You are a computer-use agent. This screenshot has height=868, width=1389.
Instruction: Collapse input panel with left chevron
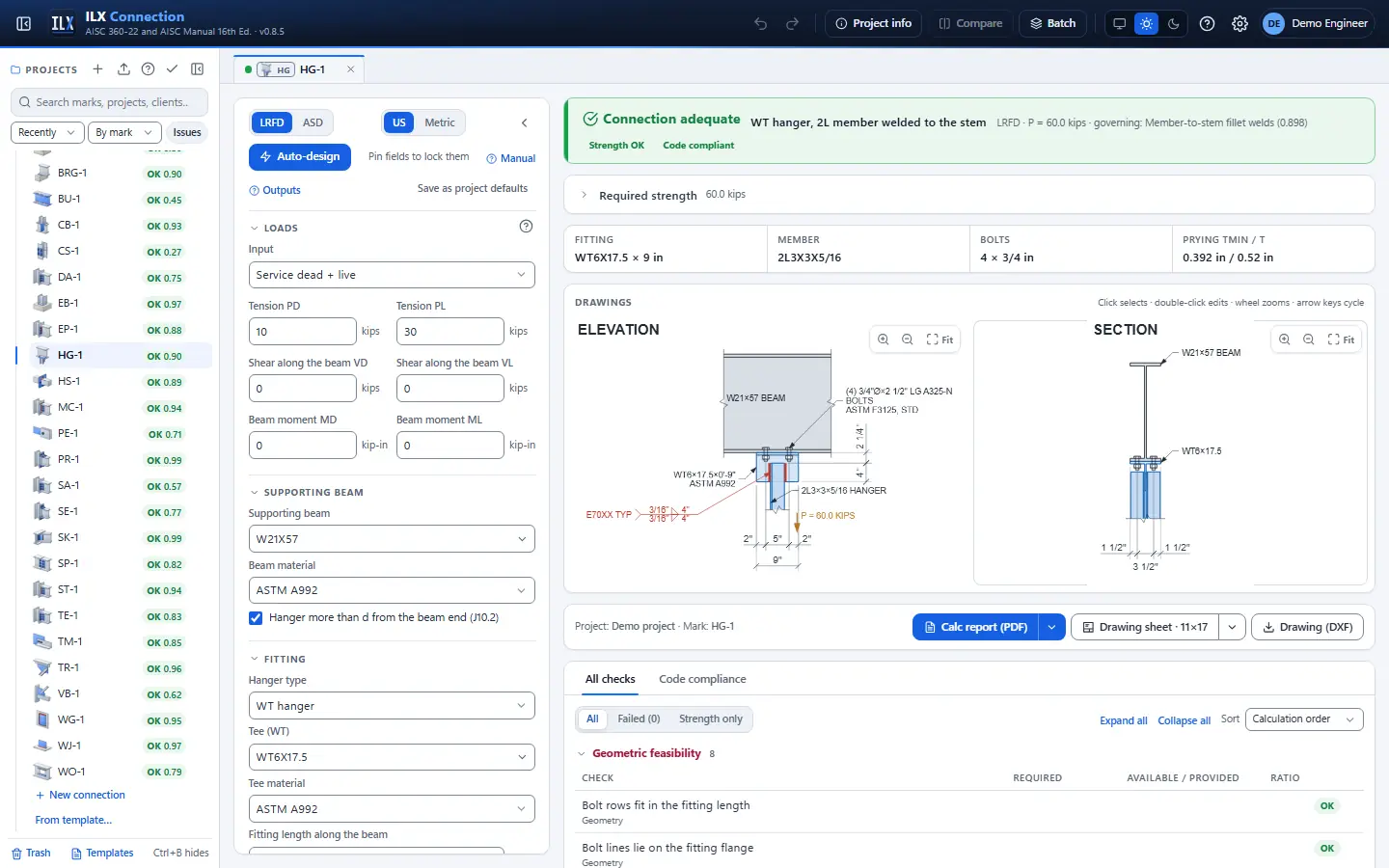525,122
